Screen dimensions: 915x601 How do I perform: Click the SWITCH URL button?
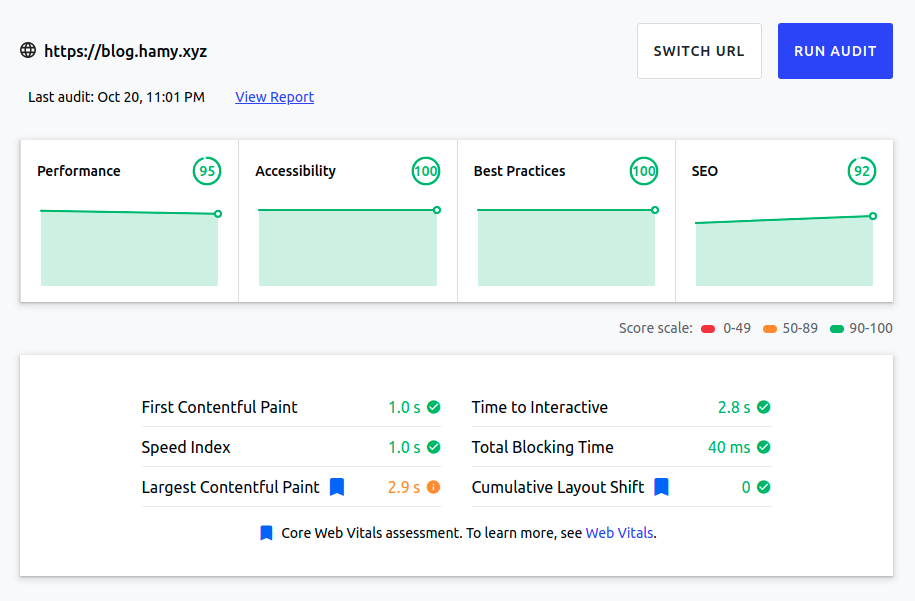pos(699,50)
